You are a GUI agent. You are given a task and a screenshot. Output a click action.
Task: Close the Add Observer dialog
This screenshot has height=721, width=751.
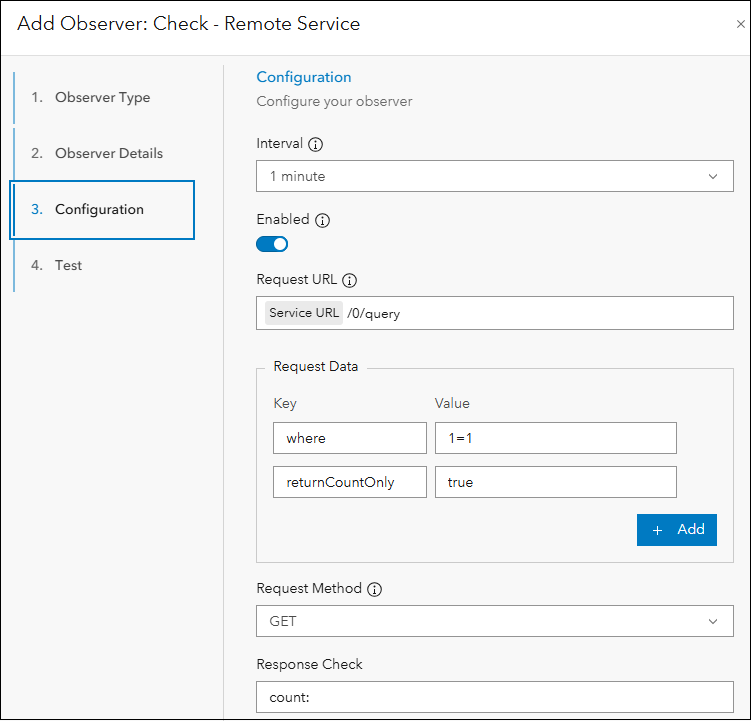(x=740, y=24)
